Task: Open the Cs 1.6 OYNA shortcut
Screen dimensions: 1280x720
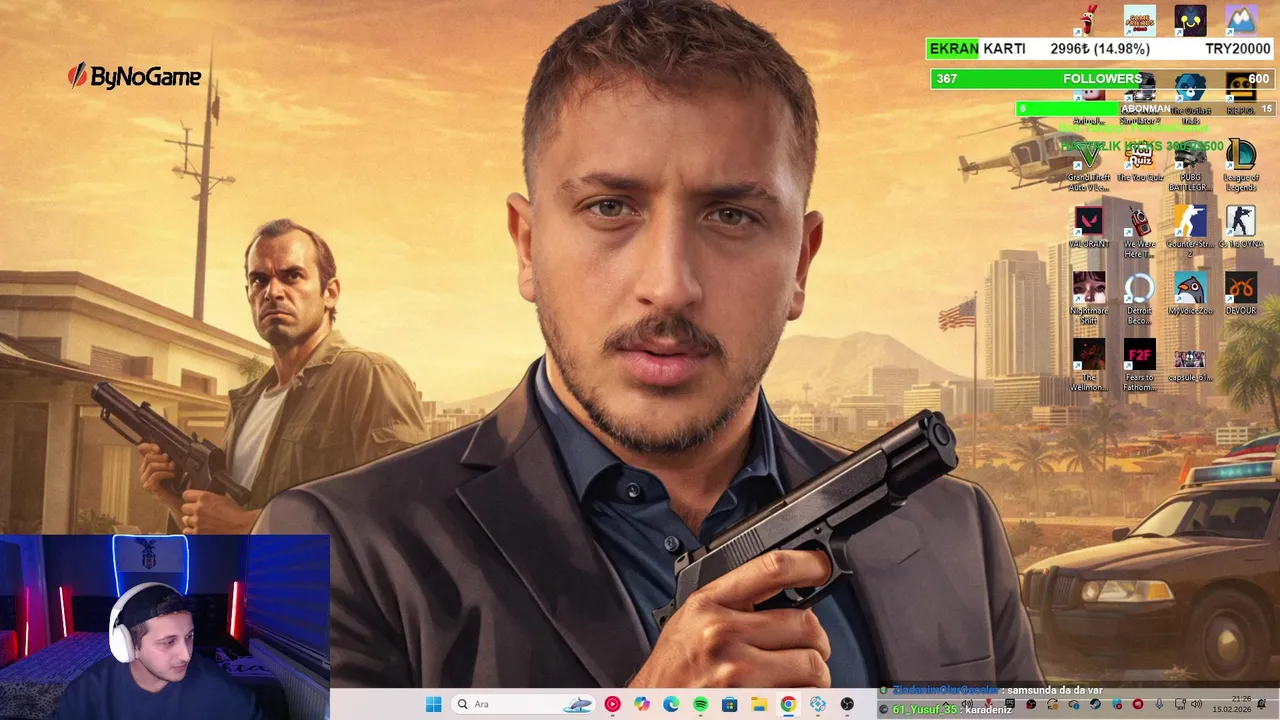Action: (1241, 228)
